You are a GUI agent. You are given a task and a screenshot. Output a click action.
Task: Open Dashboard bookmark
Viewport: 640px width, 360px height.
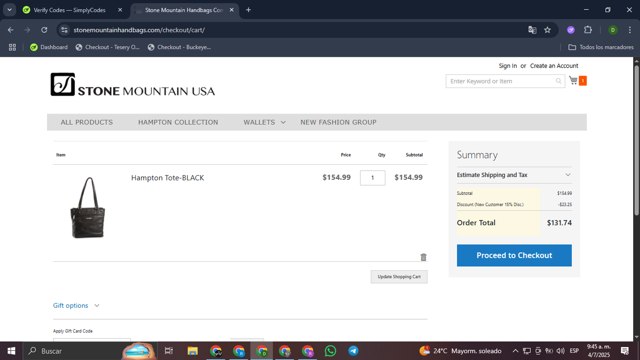(x=49, y=47)
